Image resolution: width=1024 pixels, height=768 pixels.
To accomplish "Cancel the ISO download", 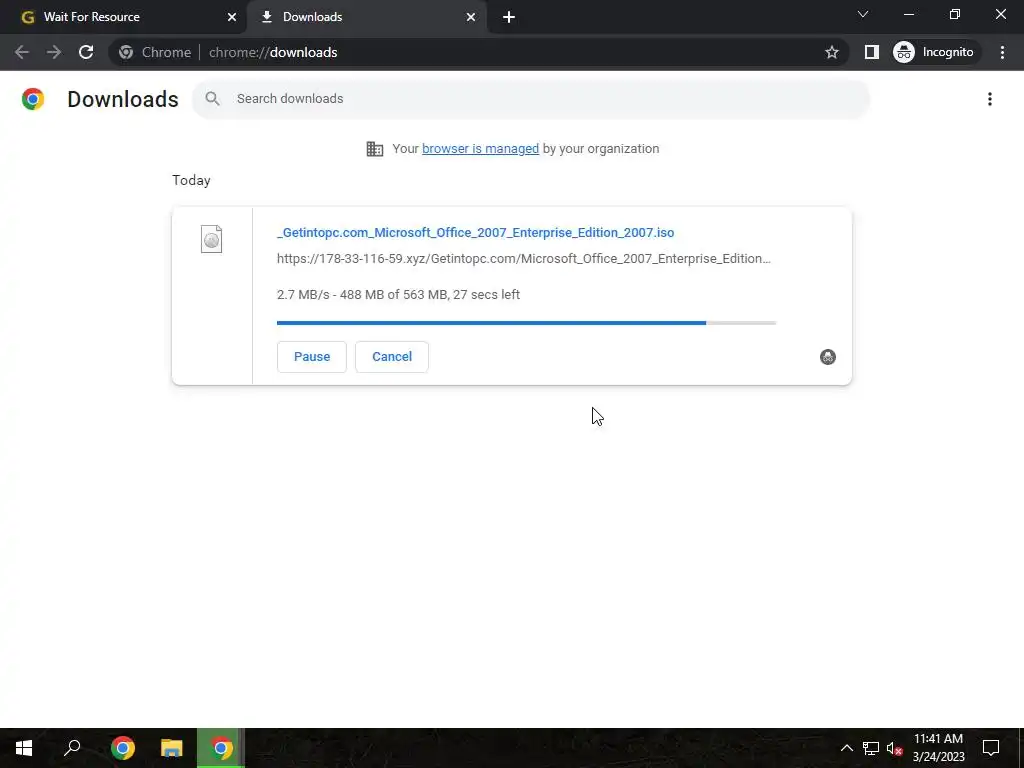I will click(x=392, y=357).
